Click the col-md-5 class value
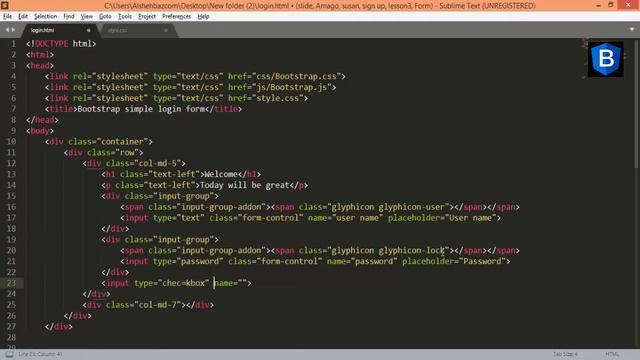The height and width of the screenshot is (360, 640). tap(158, 163)
